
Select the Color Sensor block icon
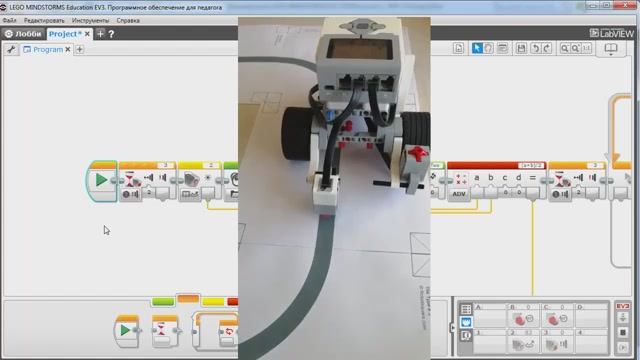(191, 179)
